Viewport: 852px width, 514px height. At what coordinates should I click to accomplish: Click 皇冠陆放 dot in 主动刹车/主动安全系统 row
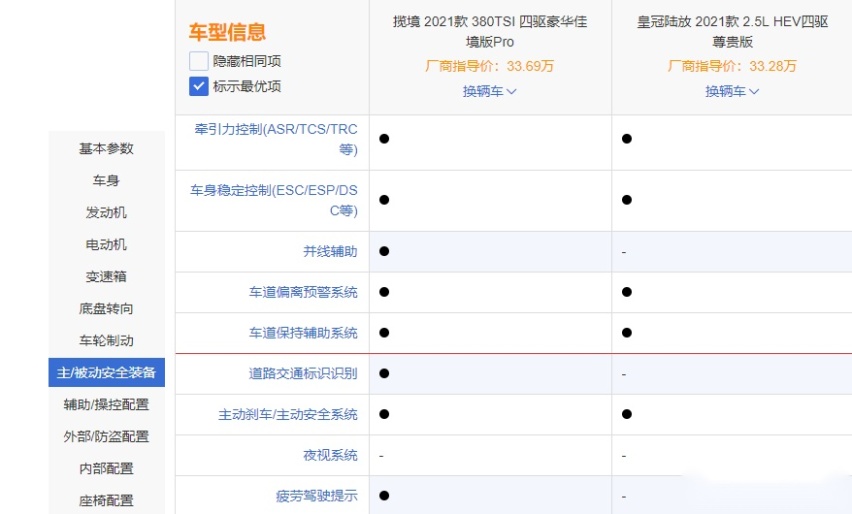click(x=627, y=414)
